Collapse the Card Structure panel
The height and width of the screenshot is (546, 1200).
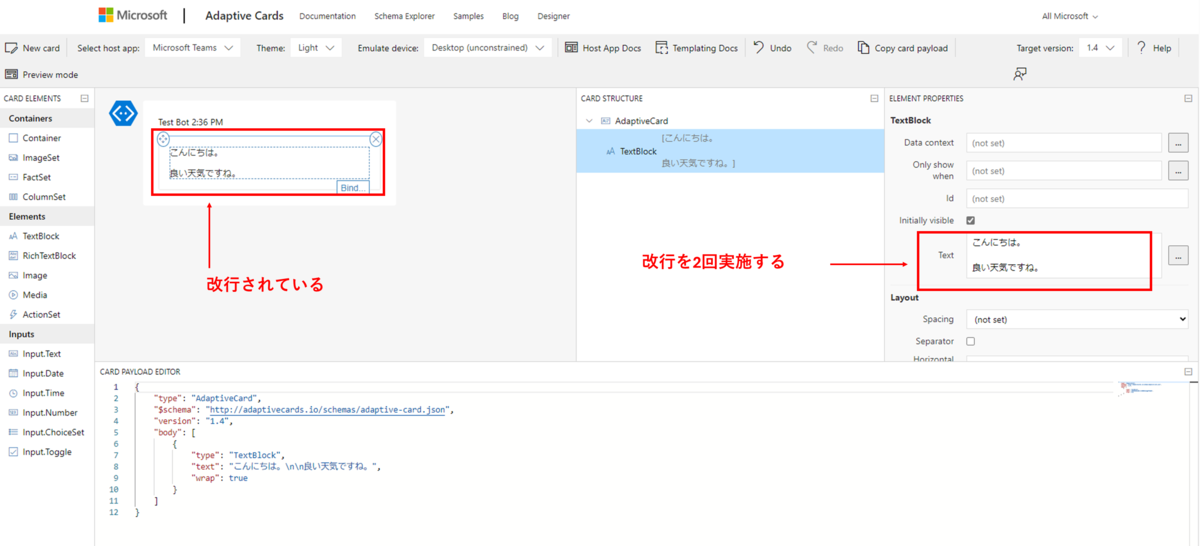click(x=874, y=99)
